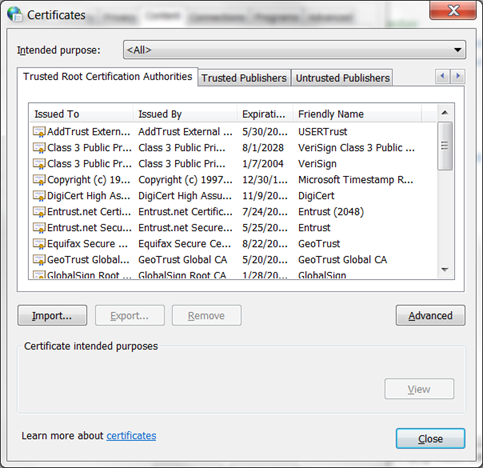The image size is (483, 468).
Task: Open the Intended purpose dropdown
Action: pos(294,50)
